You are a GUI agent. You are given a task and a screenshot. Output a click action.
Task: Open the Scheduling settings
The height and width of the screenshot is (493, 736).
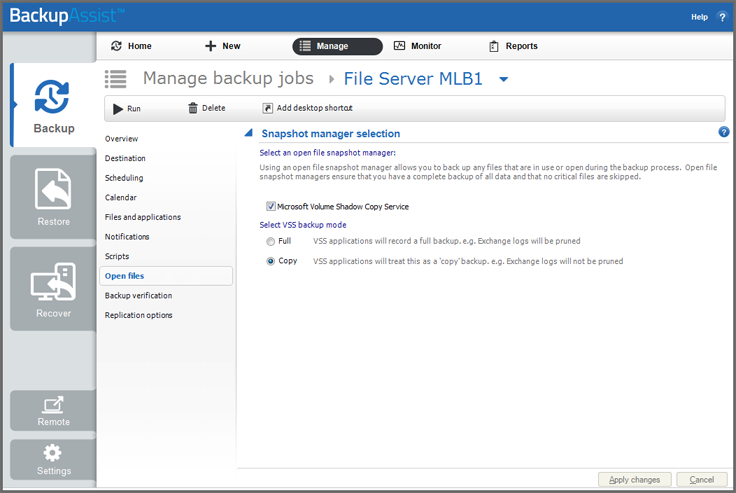(x=124, y=178)
